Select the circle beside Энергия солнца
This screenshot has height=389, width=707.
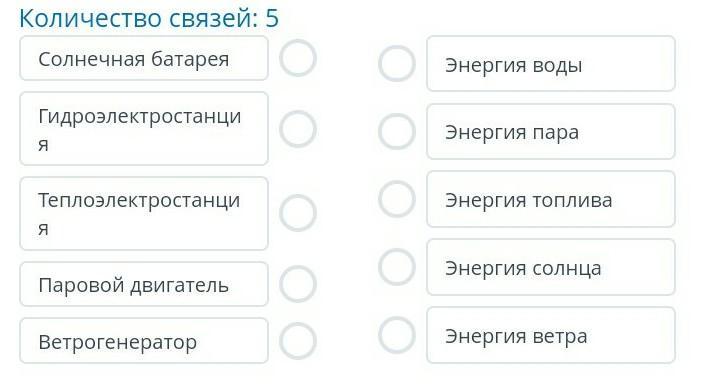pyautogui.click(x=397, y=267)
